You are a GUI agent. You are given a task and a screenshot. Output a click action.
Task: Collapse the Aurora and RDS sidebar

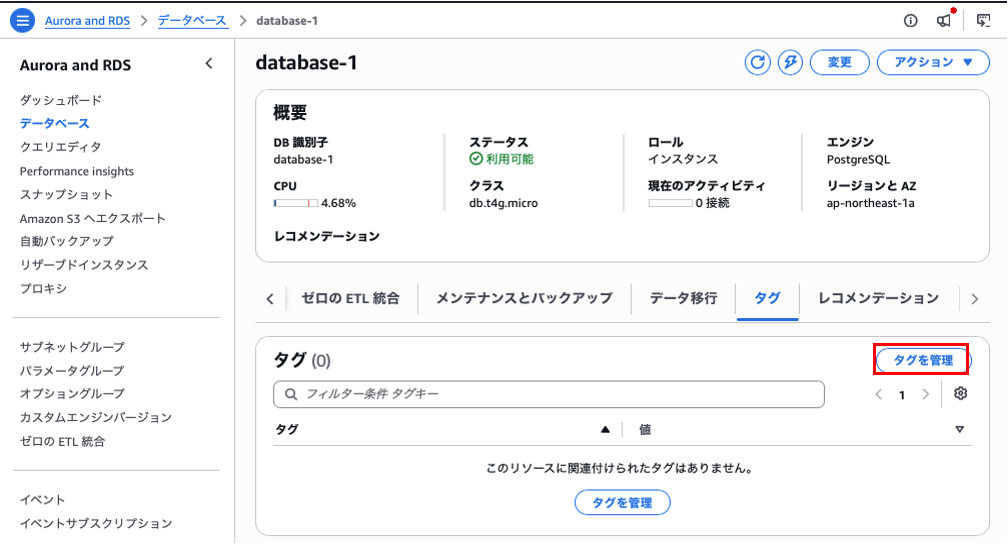click(209, 64)
